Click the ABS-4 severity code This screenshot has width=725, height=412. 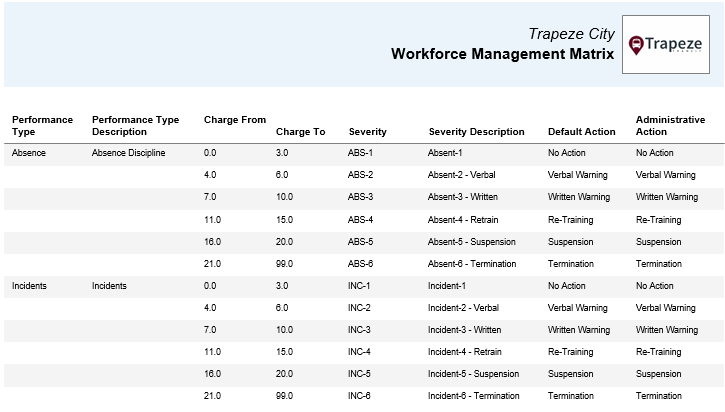tap(360, 220)
